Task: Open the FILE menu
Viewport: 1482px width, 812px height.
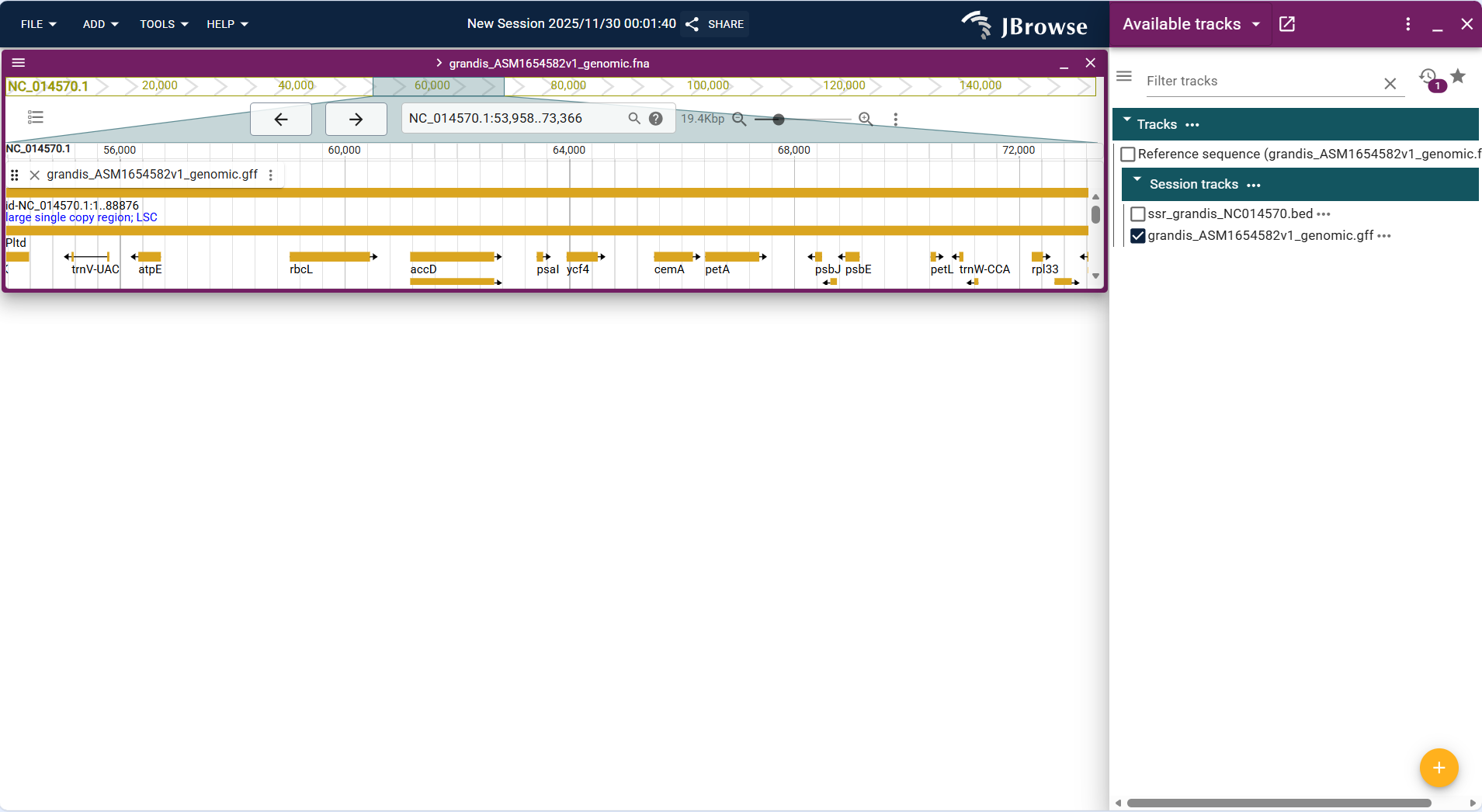Action: [37, 24]
